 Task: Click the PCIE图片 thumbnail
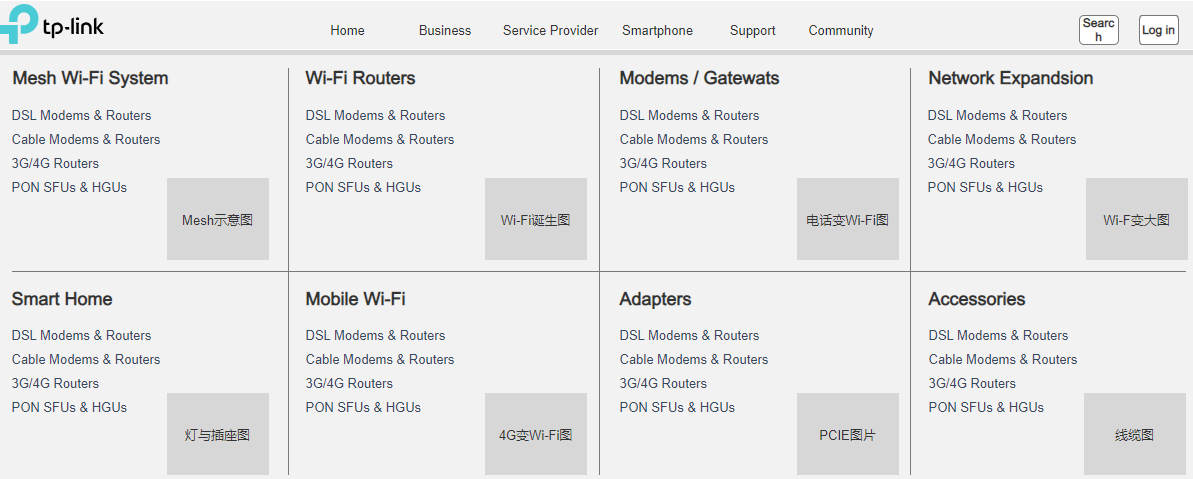pos(848,434)
